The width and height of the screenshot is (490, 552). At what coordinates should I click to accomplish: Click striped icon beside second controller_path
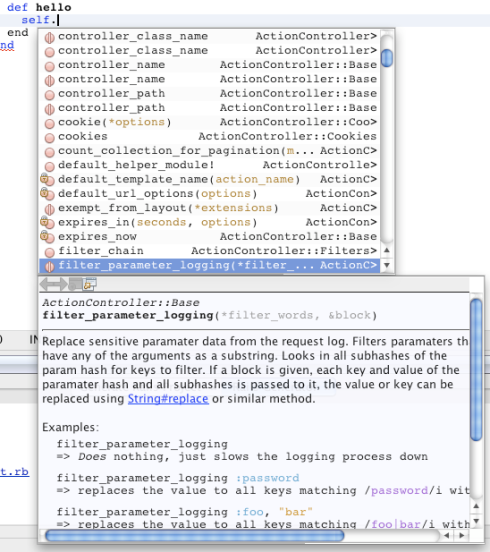point(50,109)
